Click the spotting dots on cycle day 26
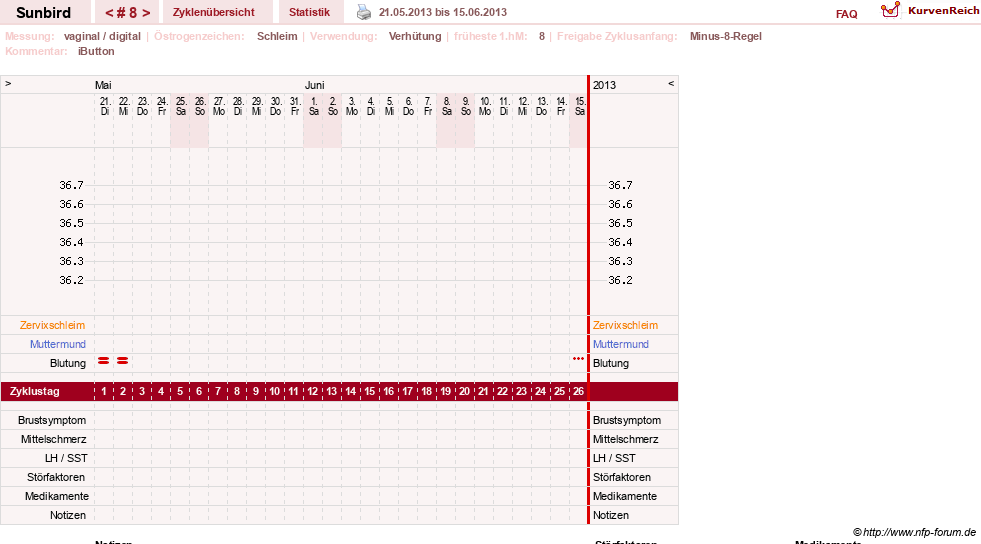 [578, 359]
